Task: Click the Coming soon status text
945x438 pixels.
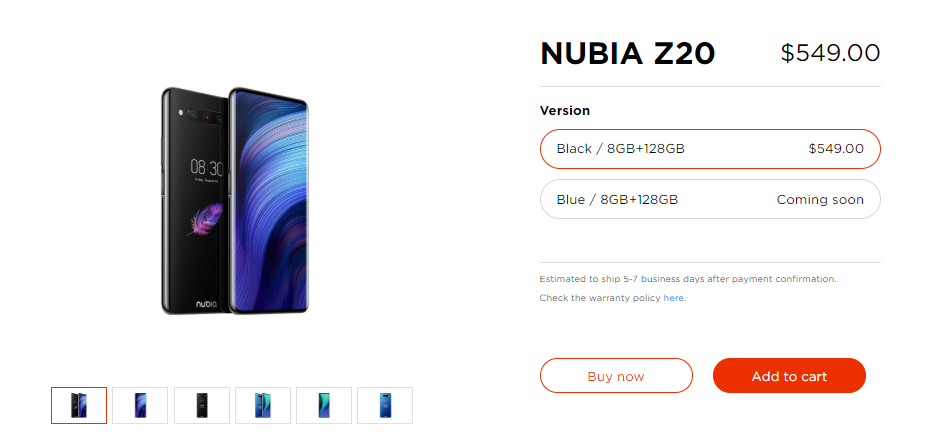Action: click(820, 200)
